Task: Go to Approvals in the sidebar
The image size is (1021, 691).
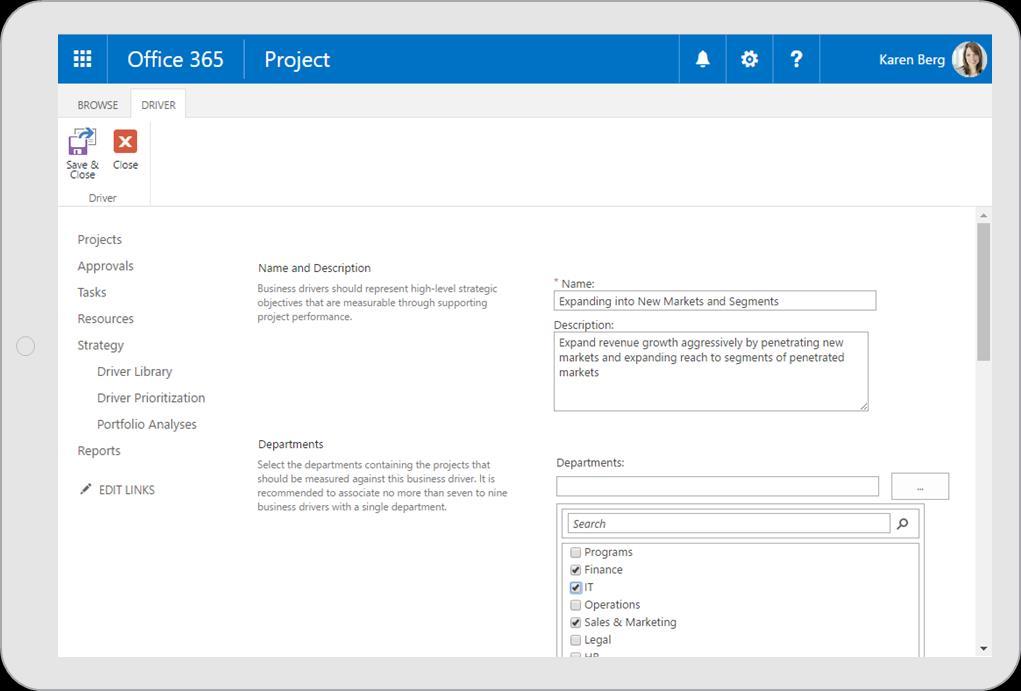Action: coord(105,266)
